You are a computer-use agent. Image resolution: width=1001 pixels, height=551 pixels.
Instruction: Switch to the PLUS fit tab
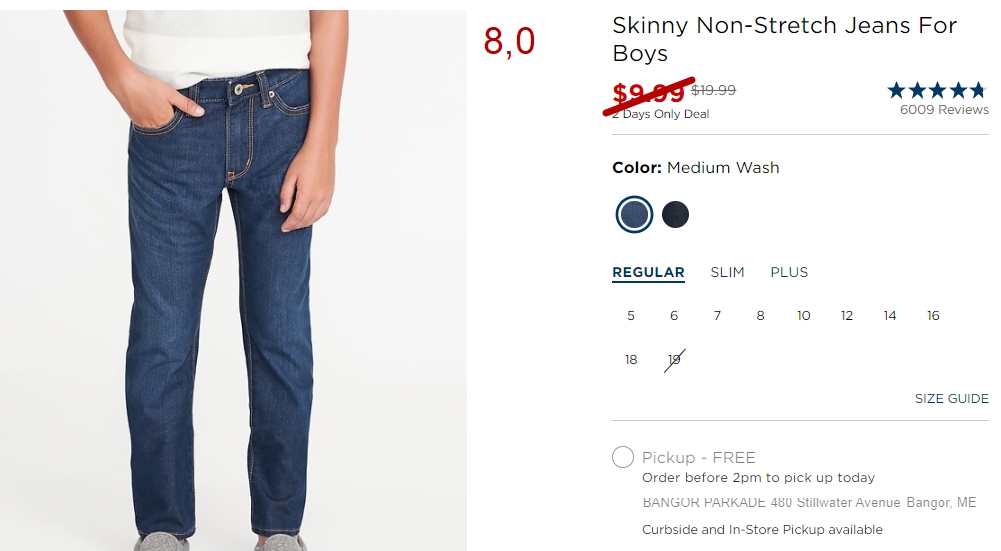point(789,273)
